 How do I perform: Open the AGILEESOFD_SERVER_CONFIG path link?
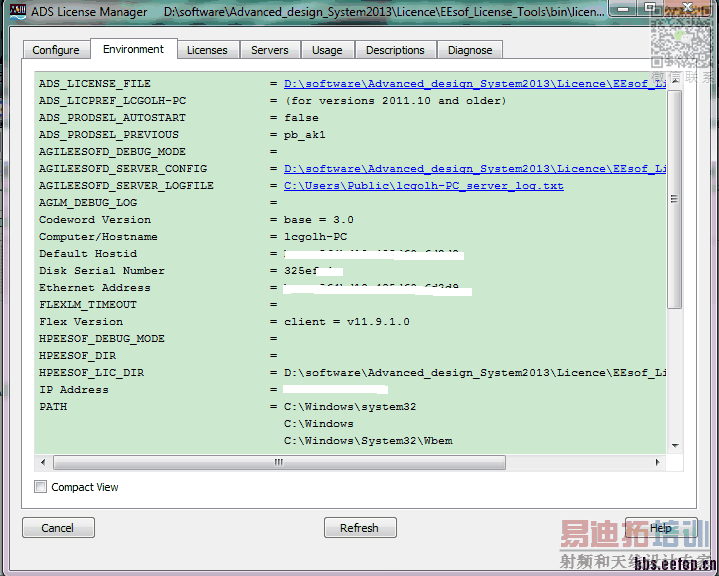475,169
